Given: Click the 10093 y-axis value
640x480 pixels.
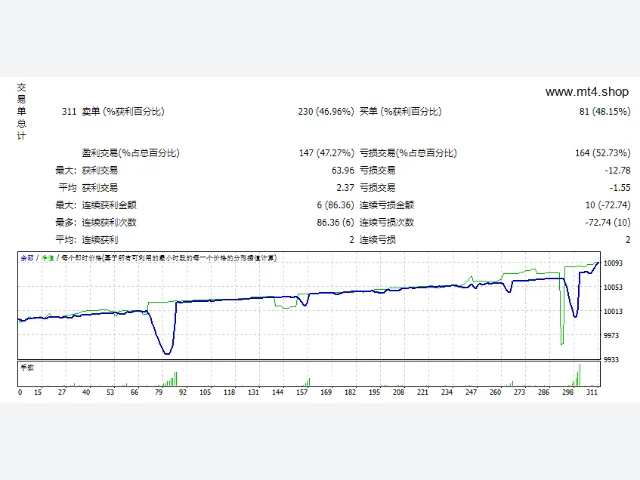Looking at the screenshot, I should [x=613, y=263].
